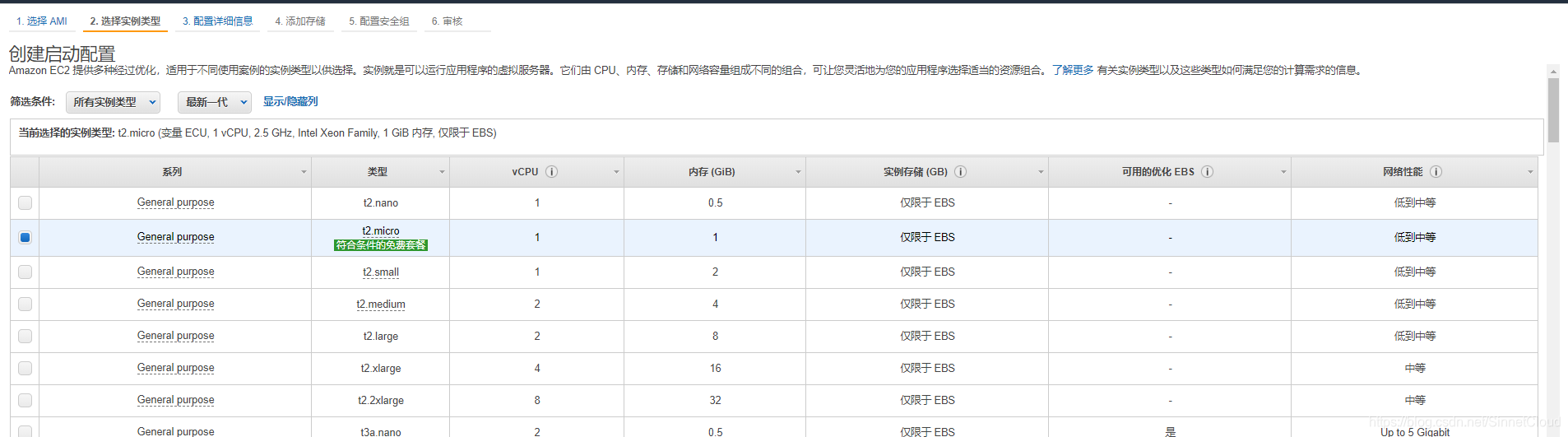1568x437 pixels.
Task: Show network performance info icon
Action: click(x=1436, y=172)
